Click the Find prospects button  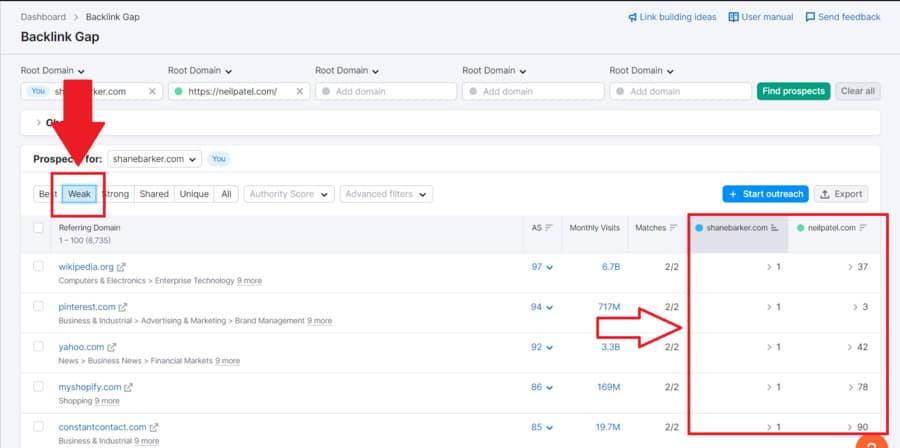click(x=793, y=91)
